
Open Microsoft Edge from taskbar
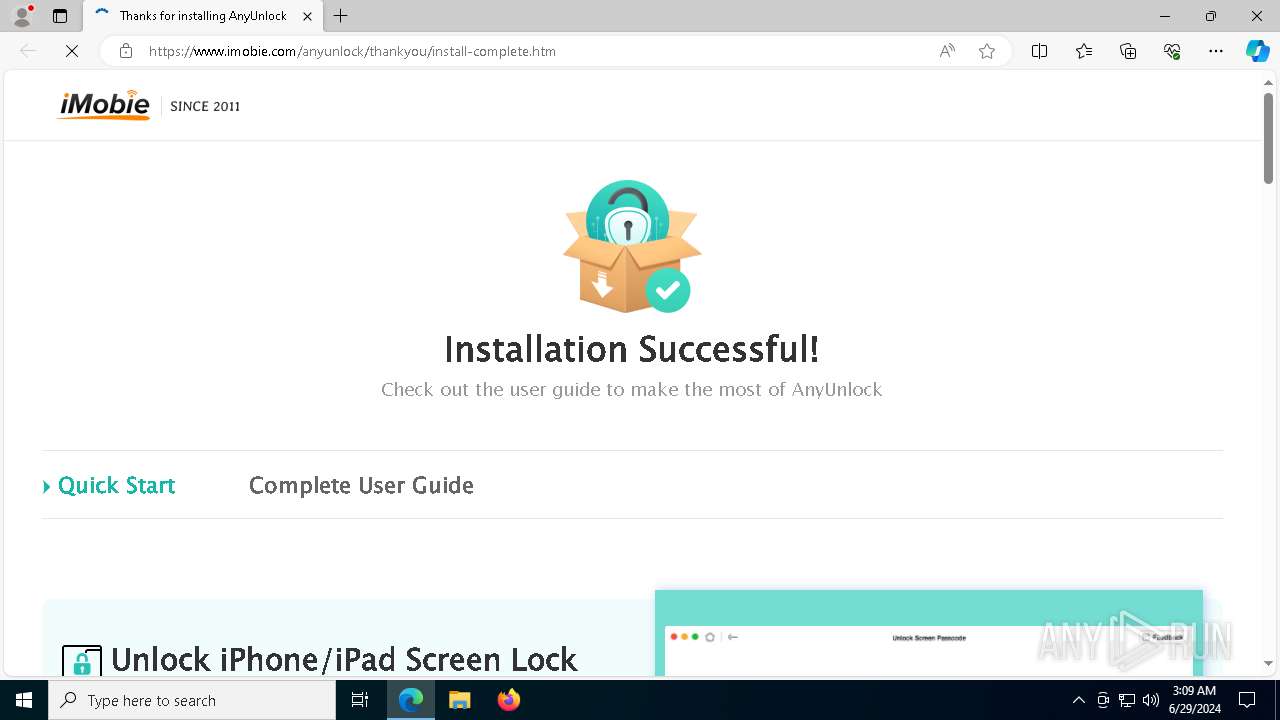point(411,700)
